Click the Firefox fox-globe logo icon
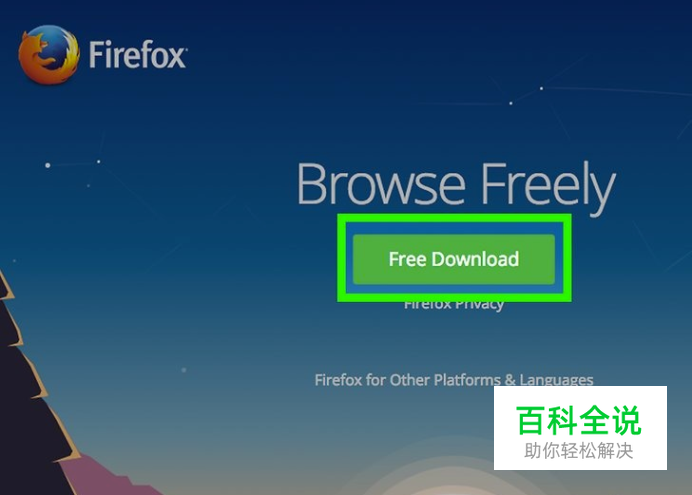 click(49, 55)
